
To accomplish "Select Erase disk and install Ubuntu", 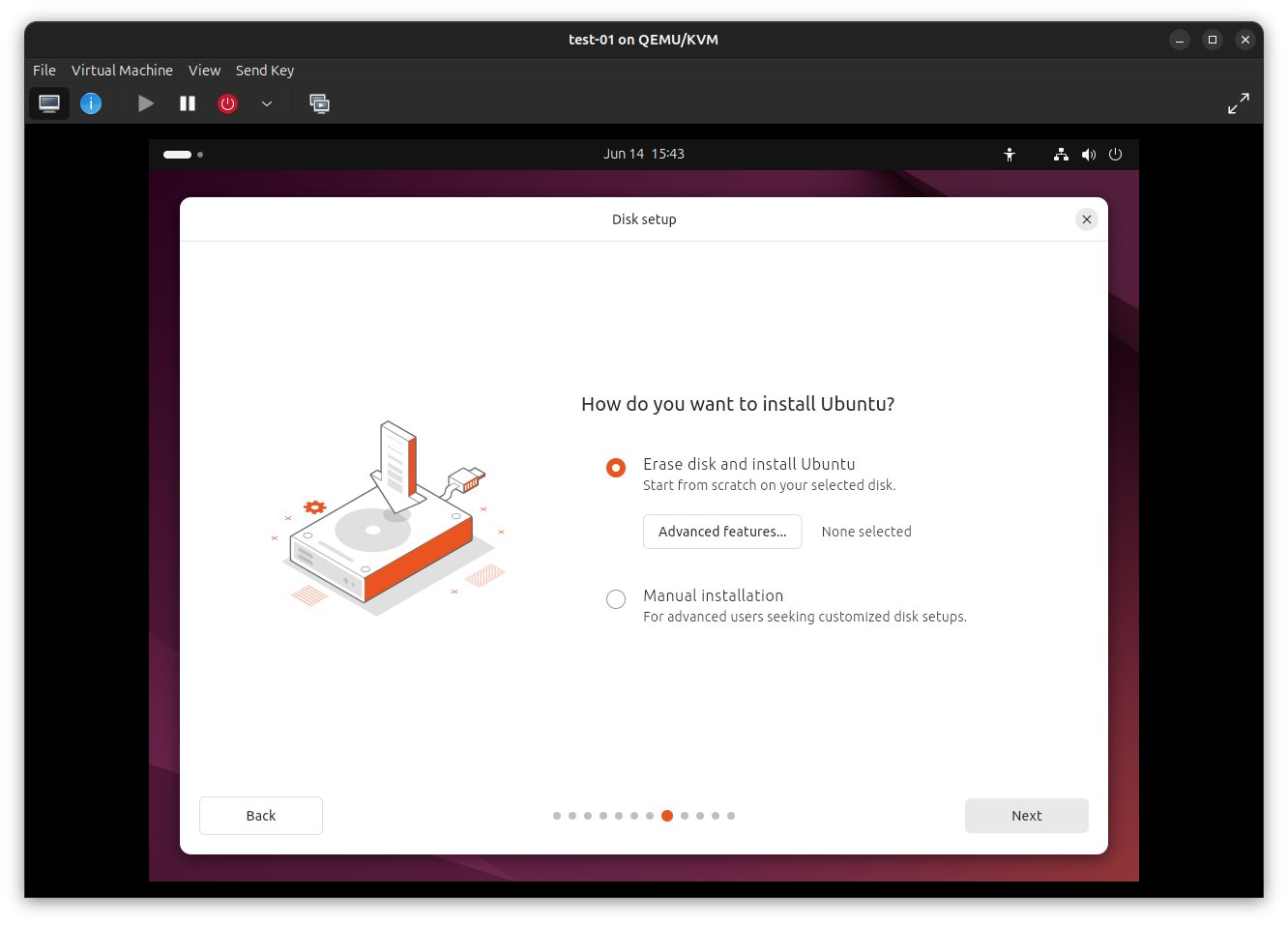I will [616, 468].
